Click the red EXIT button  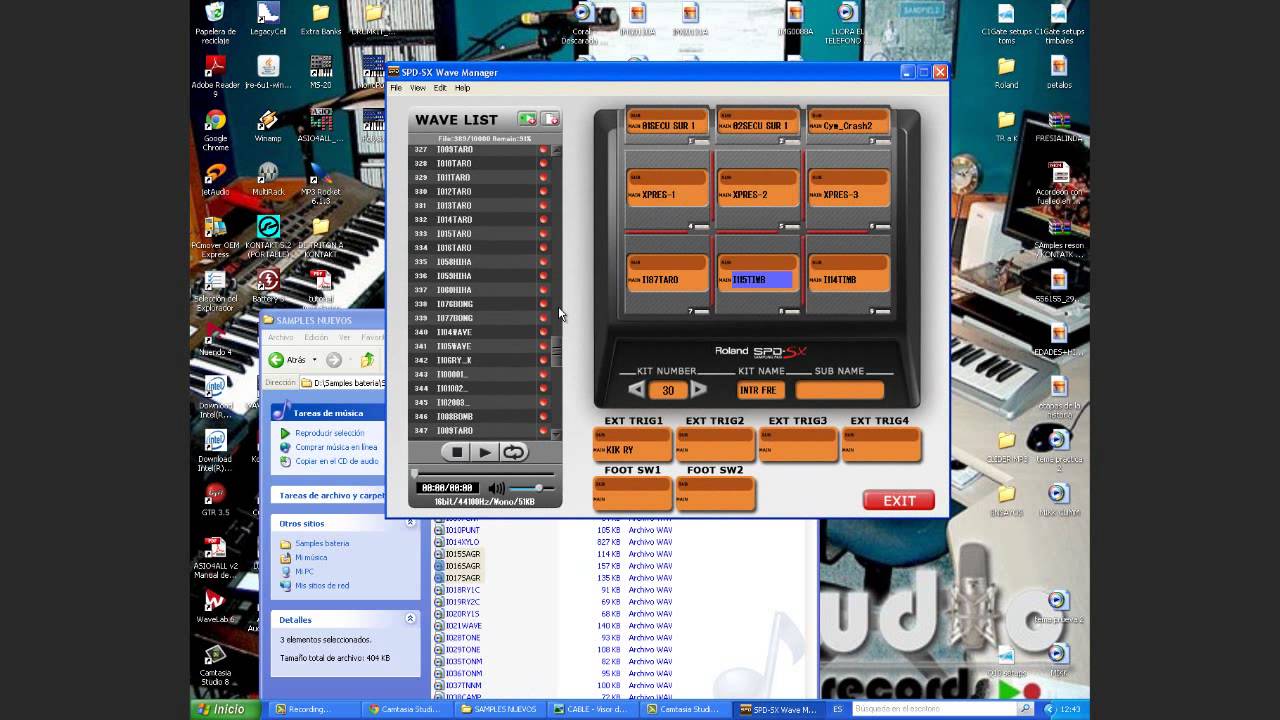[899, 501]
